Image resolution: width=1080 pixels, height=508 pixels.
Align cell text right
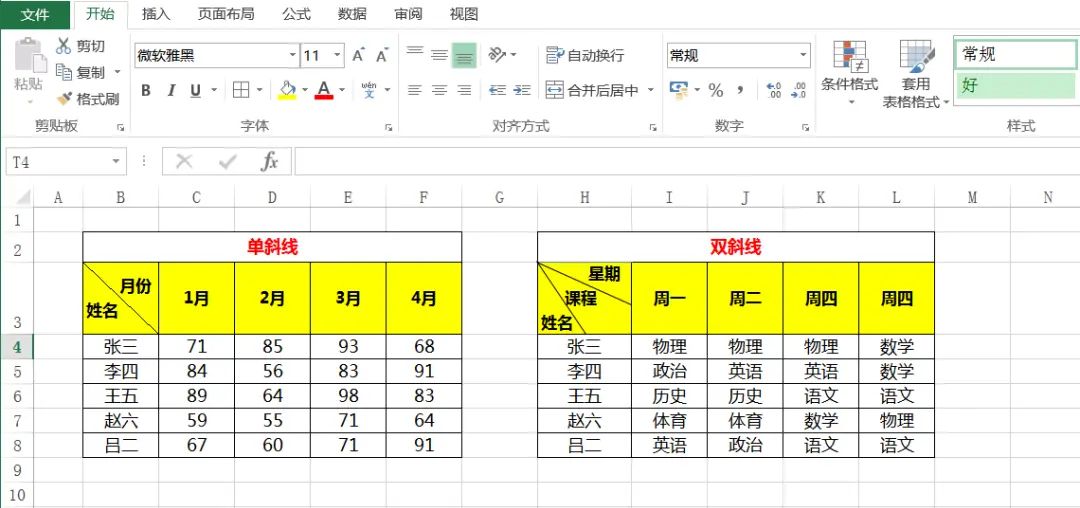point(464,90)
